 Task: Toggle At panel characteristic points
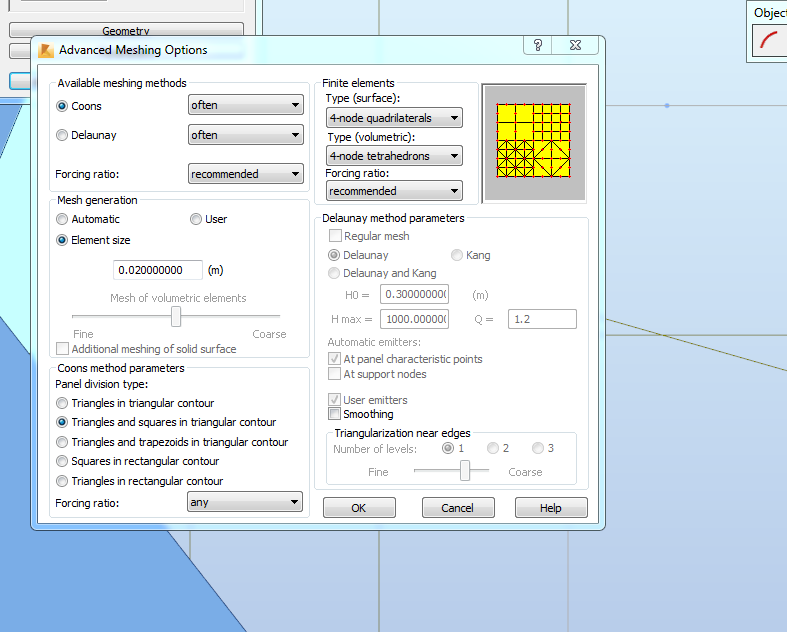[334, 359]
